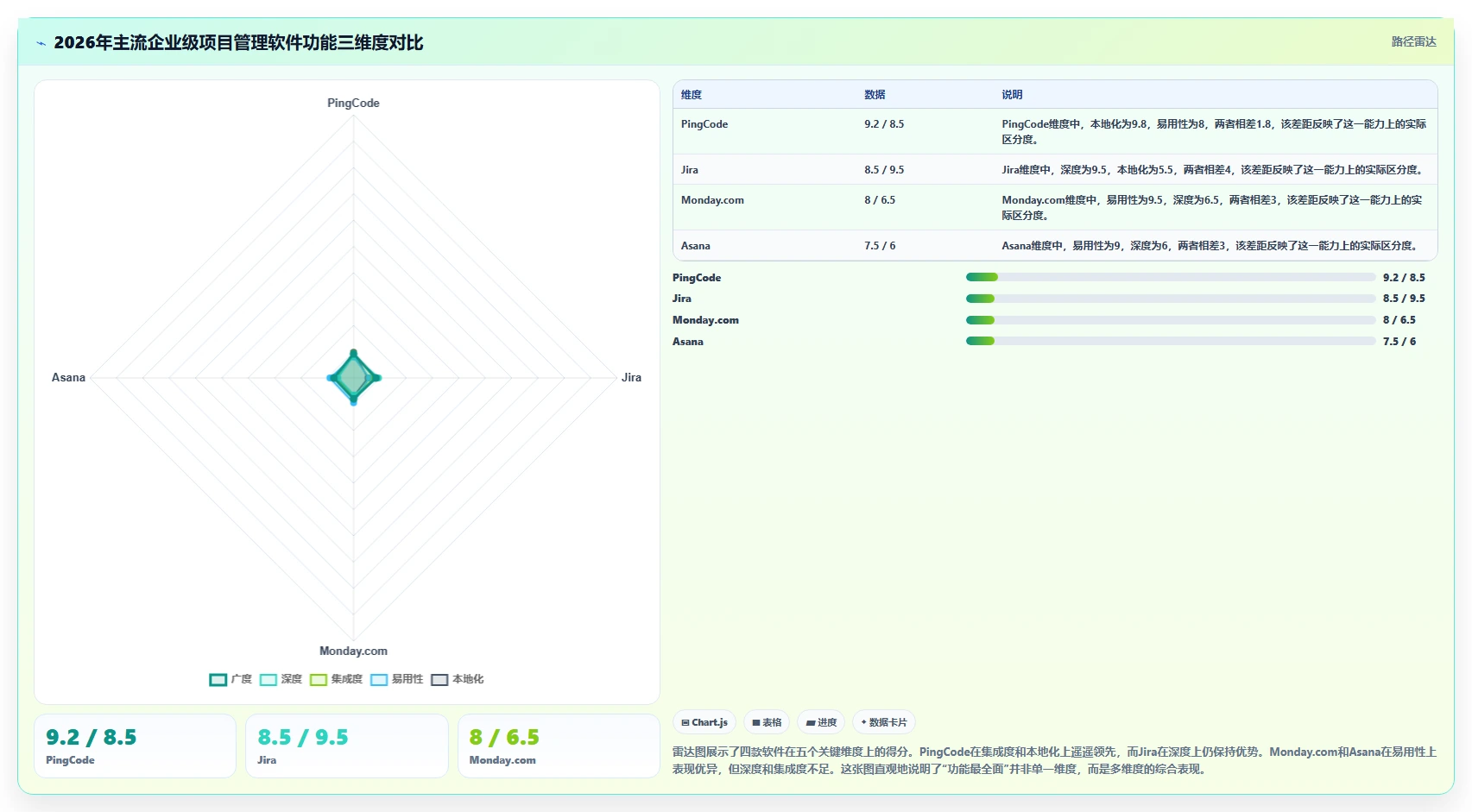Open the PingCode 9.2 / 8.5 data card
Image resolution: width=1472 pixels, height=812 pixels.
point(135,746)
